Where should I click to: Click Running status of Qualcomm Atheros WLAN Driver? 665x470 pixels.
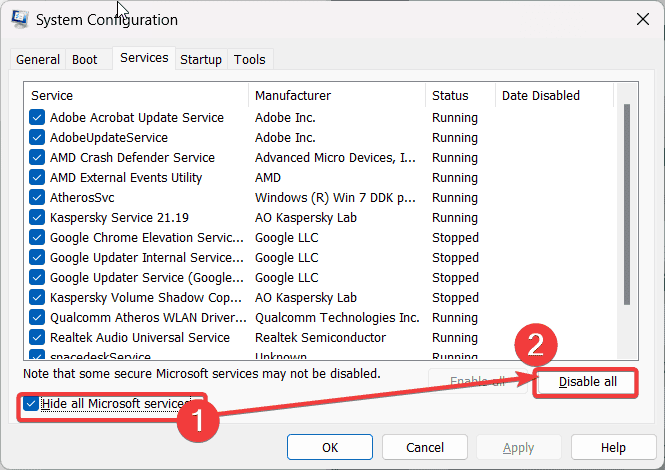[x=455, y=317]
